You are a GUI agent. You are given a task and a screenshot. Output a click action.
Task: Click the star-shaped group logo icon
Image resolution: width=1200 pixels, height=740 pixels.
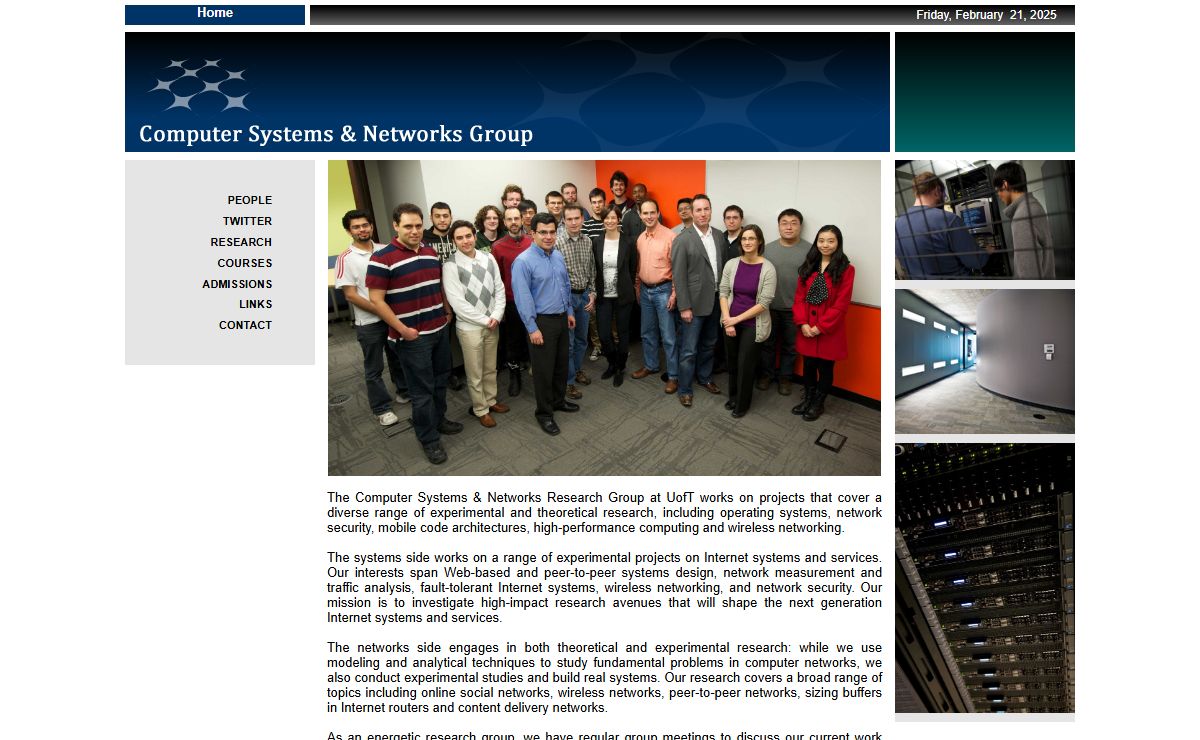click(199, 85)
